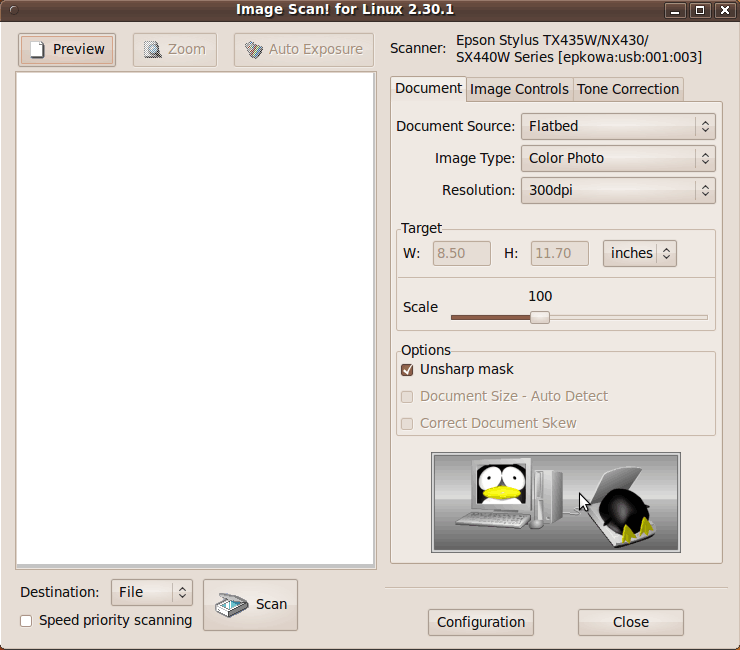Disable the Unsharp mask checkbox
Viewport: 740px width, 650px height.
[407, 370]
